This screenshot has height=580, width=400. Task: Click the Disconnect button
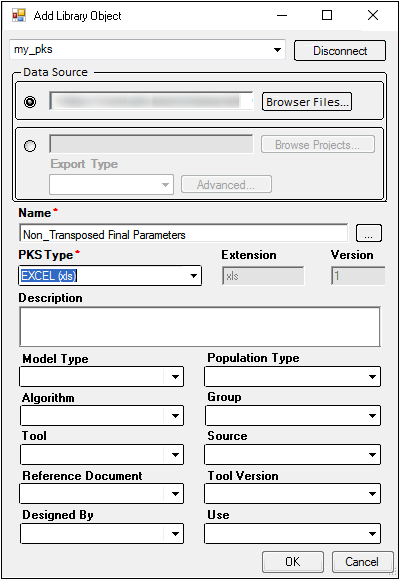pyautogui.click(x=340, y=51)
